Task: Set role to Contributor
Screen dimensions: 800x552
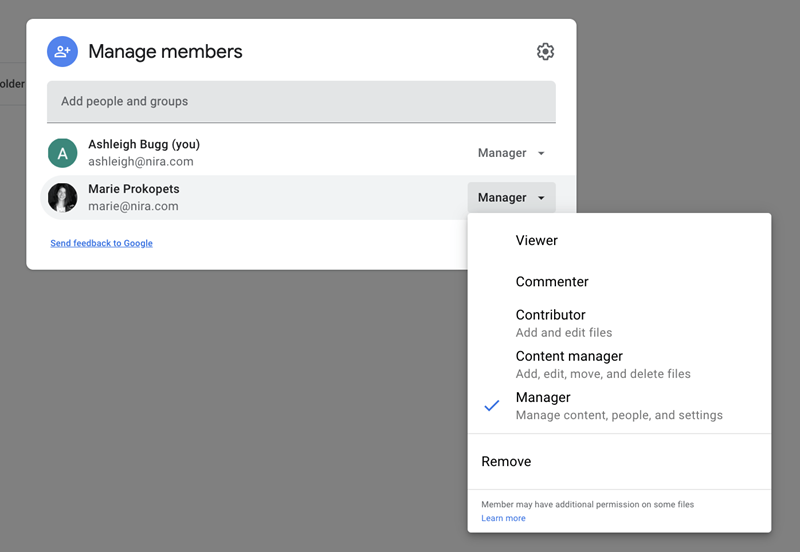Action: click(551, 315)
